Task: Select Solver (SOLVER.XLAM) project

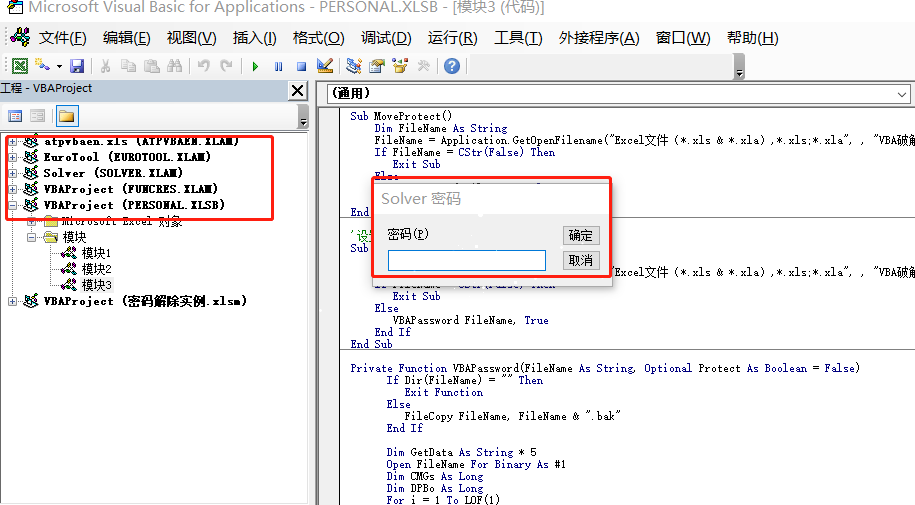Action: point(113,173)
